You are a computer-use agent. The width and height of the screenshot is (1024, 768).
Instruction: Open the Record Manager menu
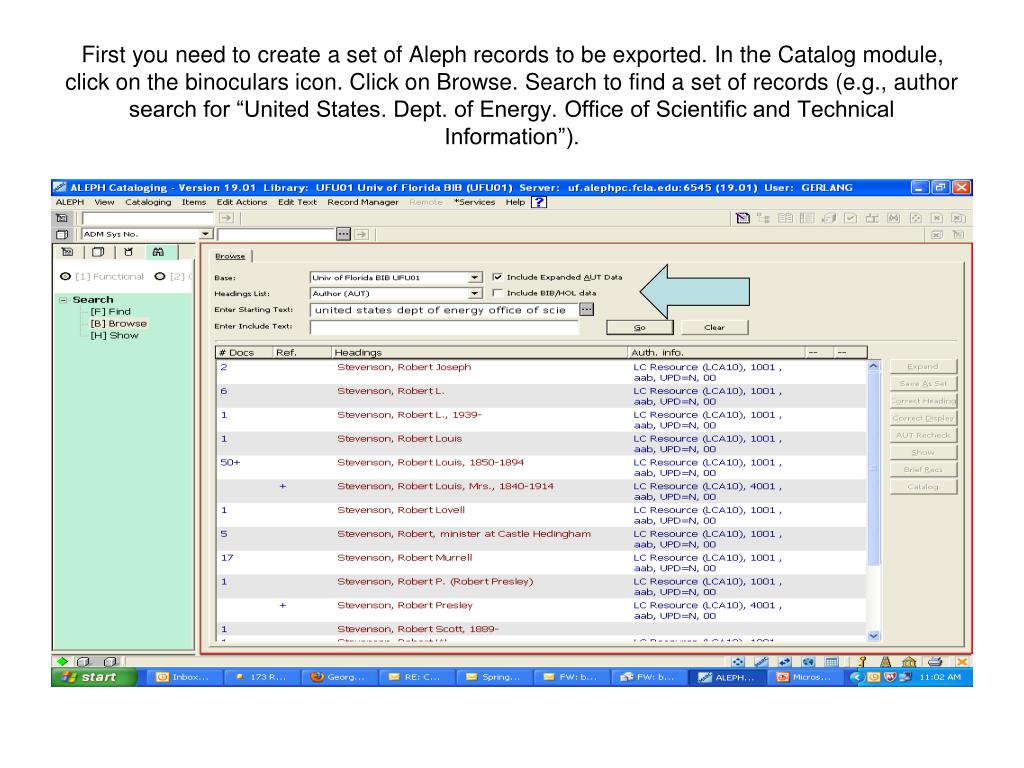[363, 202]
